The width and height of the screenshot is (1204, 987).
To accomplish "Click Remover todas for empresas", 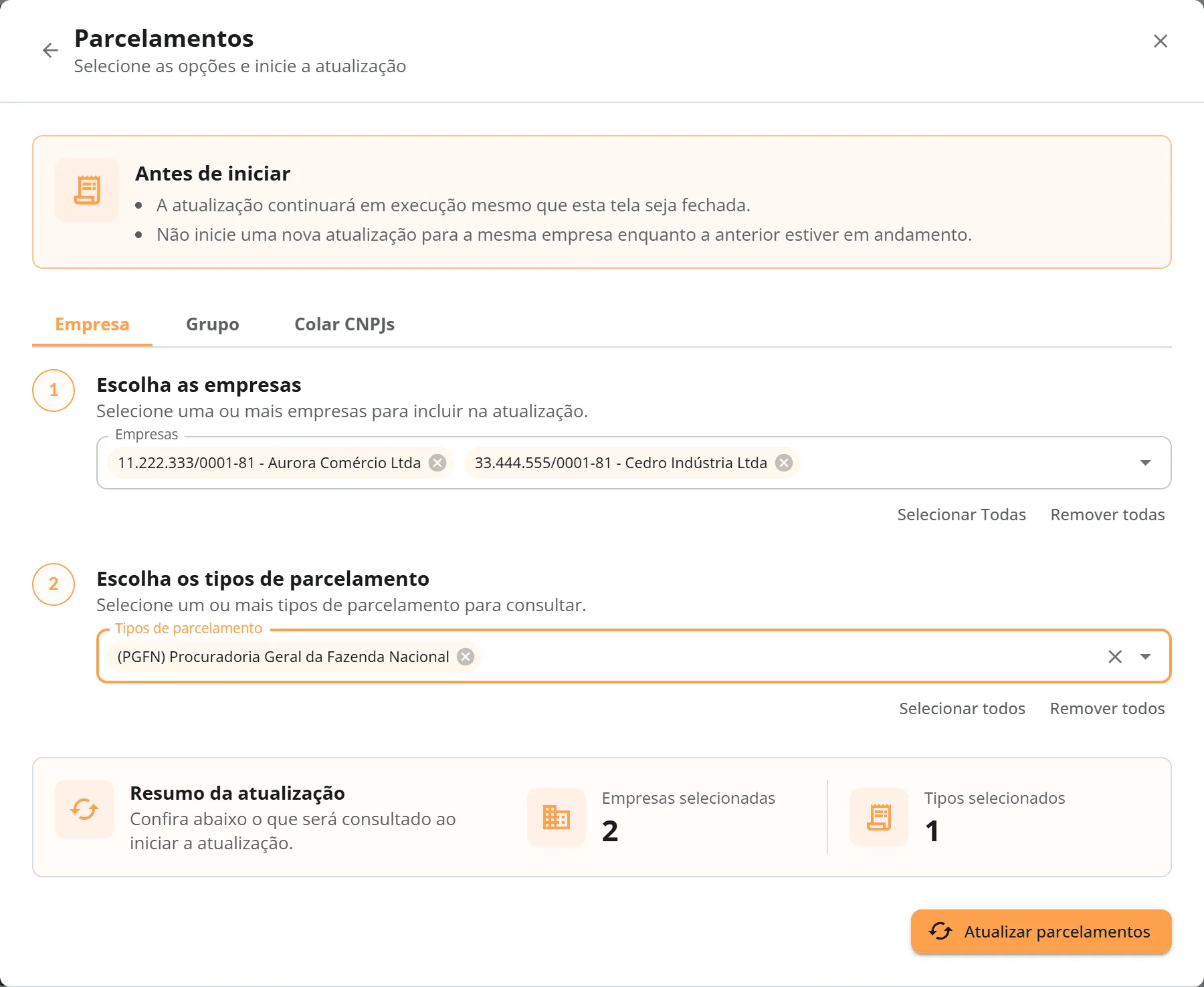I will click(x=1108, y=515).
